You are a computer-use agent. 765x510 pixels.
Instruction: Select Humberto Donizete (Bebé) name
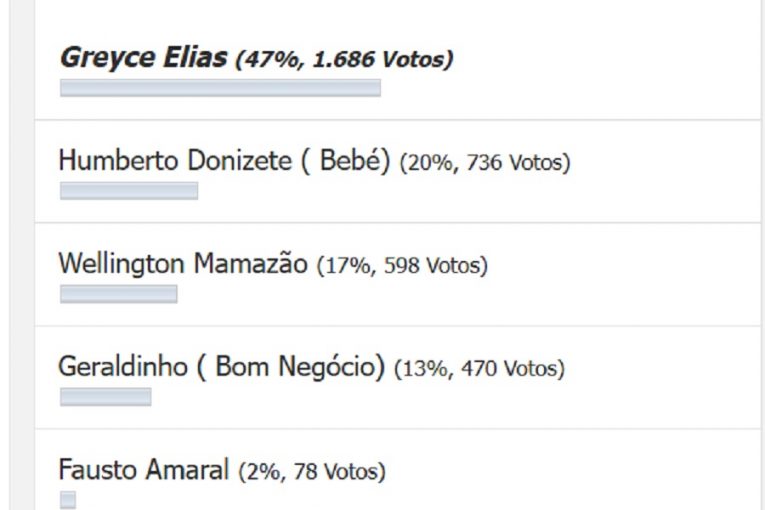click(223, 161)
